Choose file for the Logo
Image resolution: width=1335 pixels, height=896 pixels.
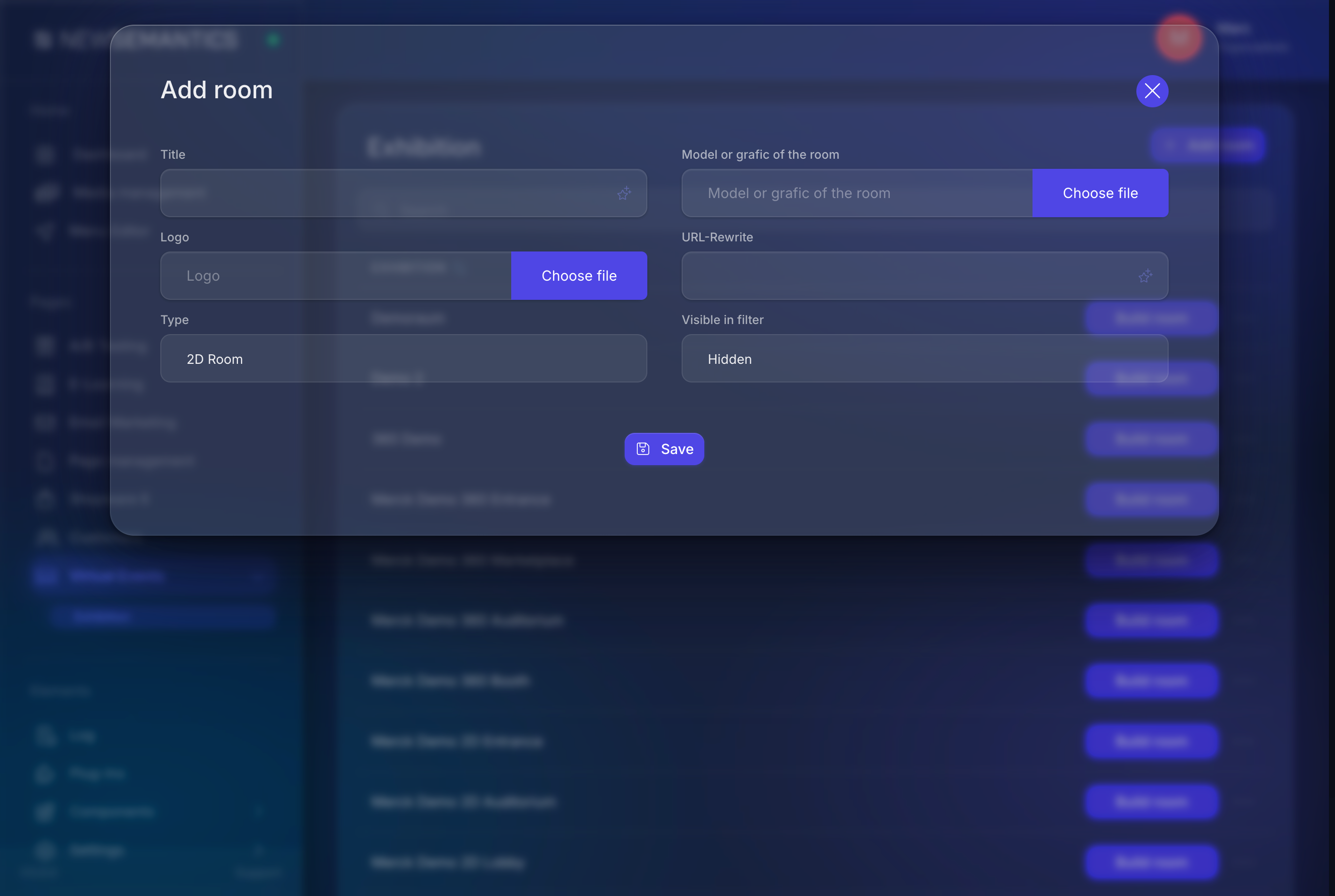click(579, 276)
